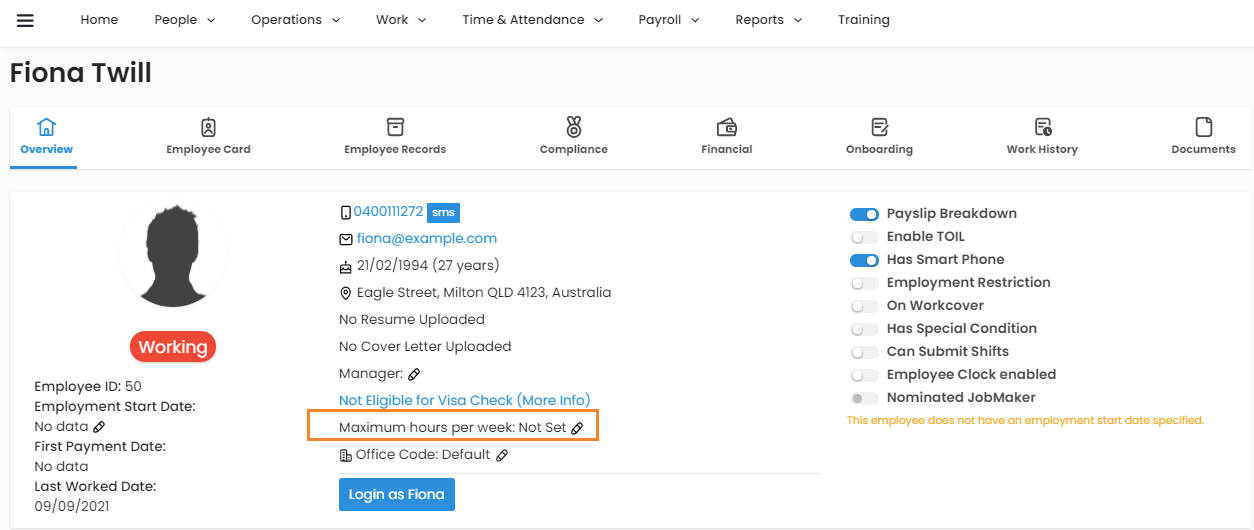Image resolution: width=1254 pixels, height=530 pixels.
Task: Open the fiona@example.com email link
Action: pyautogui.click(x=426, y=239)
